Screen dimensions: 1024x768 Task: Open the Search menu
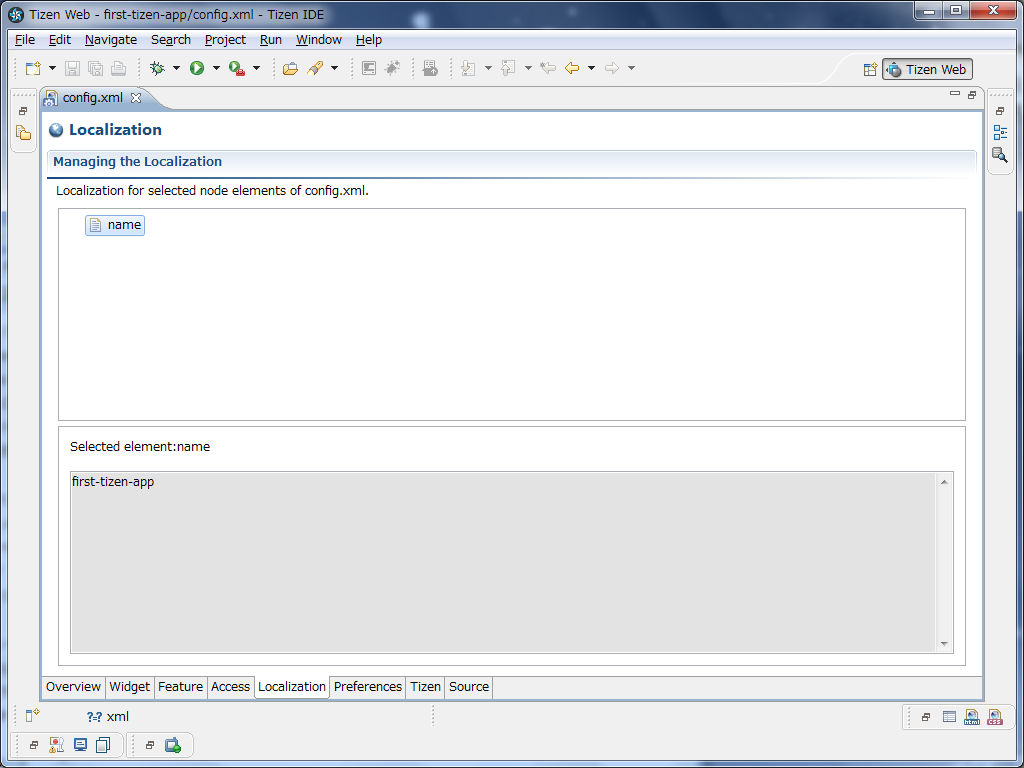click(170, 40)
